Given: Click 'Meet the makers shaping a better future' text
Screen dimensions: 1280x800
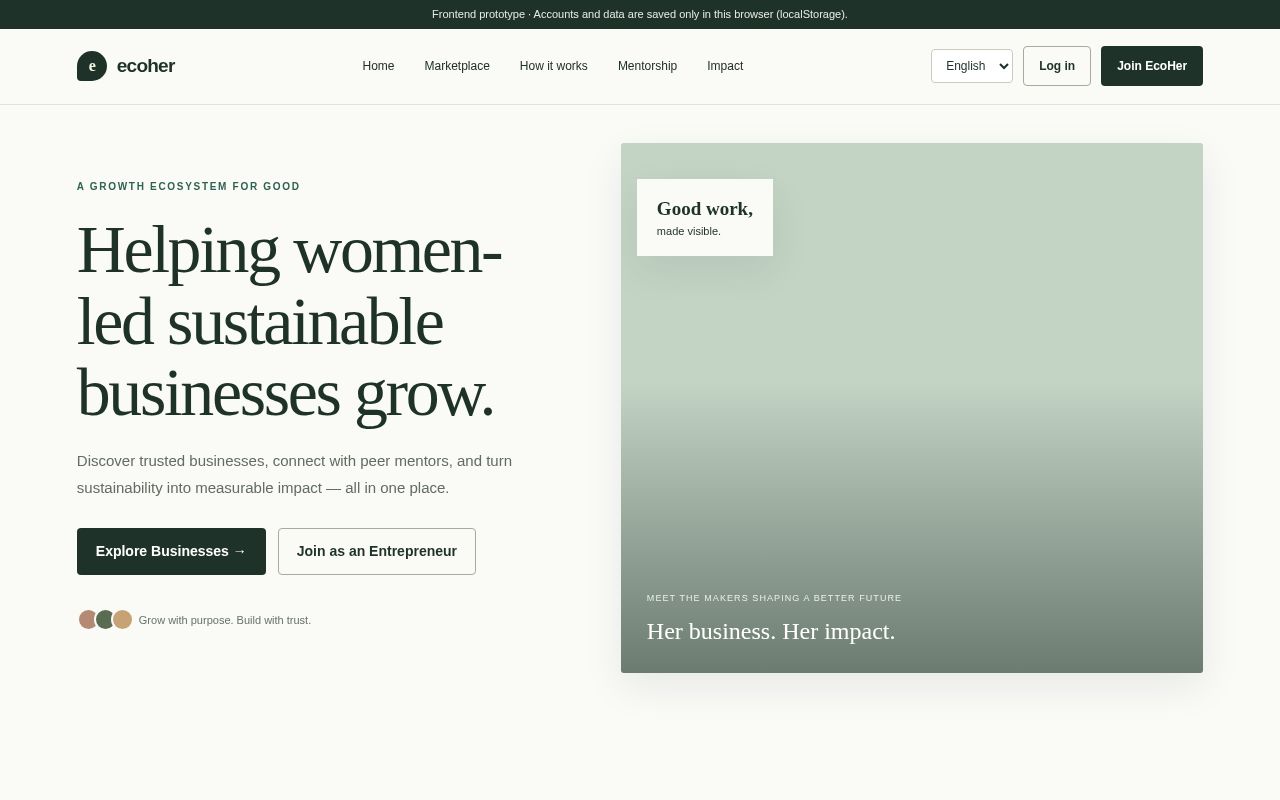Looking at the screenshot, I should (x=774, y=598).
